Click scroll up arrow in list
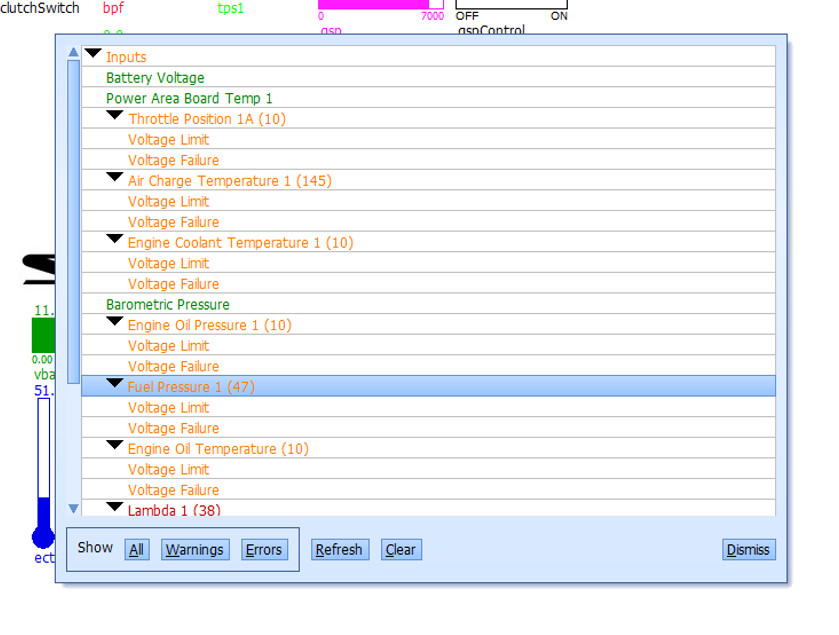The width and height of the screenshot is (839, 635). 73,52
